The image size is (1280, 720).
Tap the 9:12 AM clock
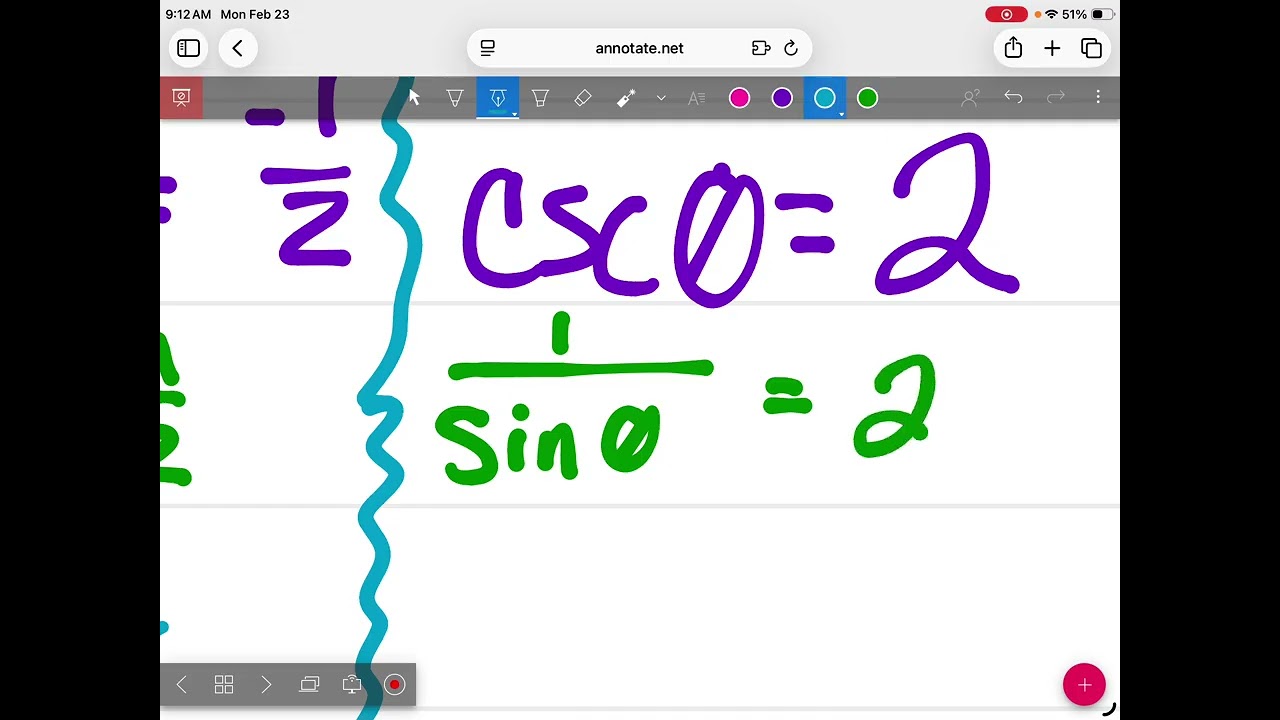pyautogui.click(x=188, y=14)
